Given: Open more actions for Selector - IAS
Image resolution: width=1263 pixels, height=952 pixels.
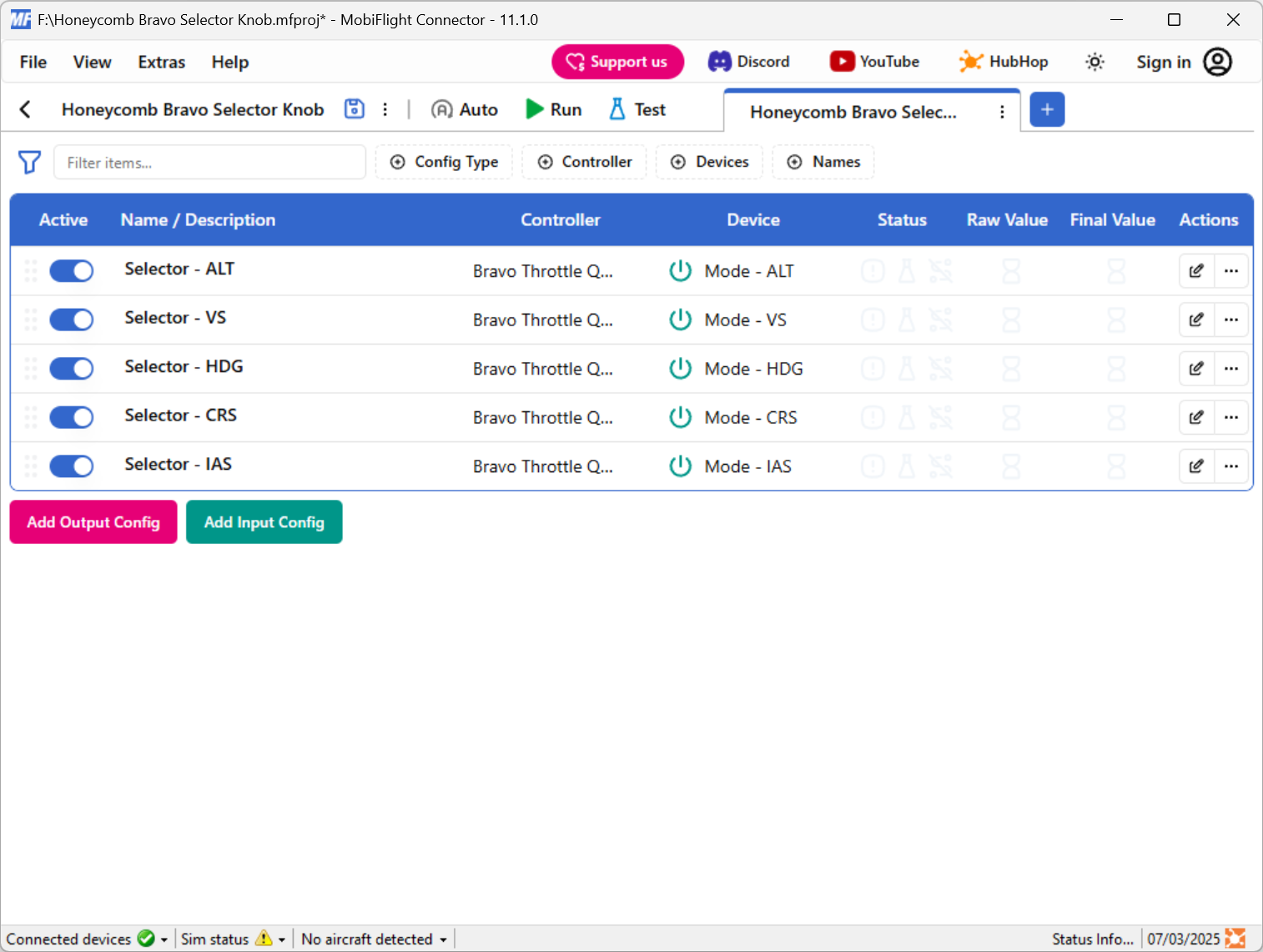Looking at the screenshot, I should click(x=1231, y=466).
